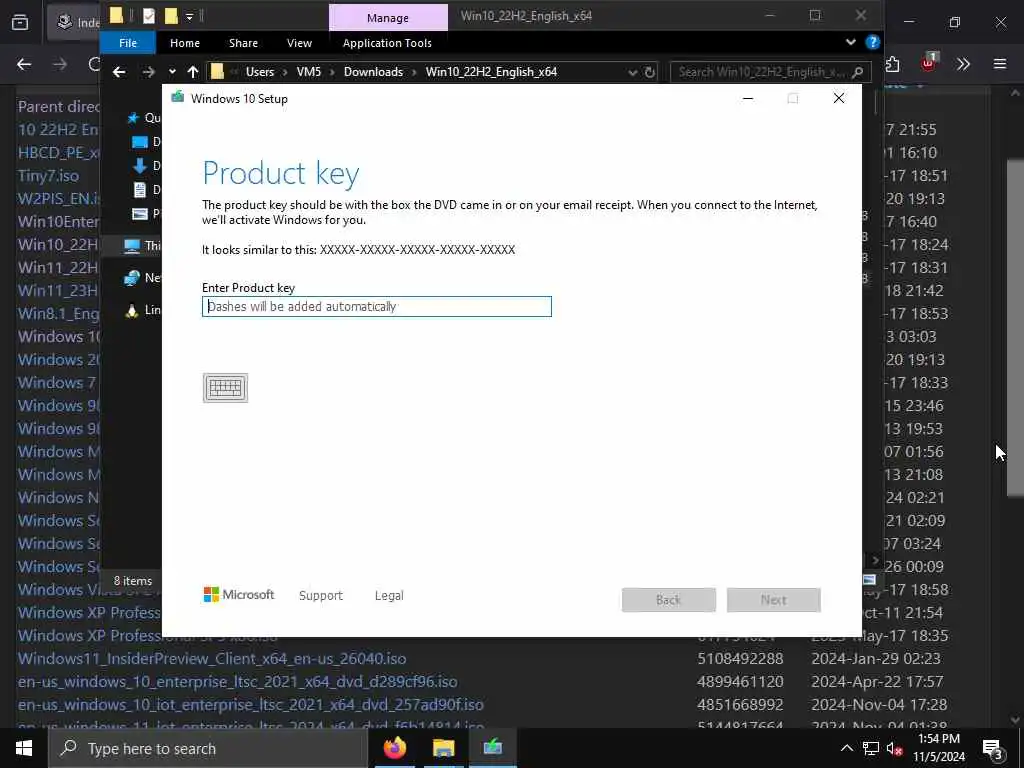The width and height of the screenshot is (1024, 768).
Task: Open the browser extensions puzzle icon
Action: pyautogui.click(x=893, y=64)
